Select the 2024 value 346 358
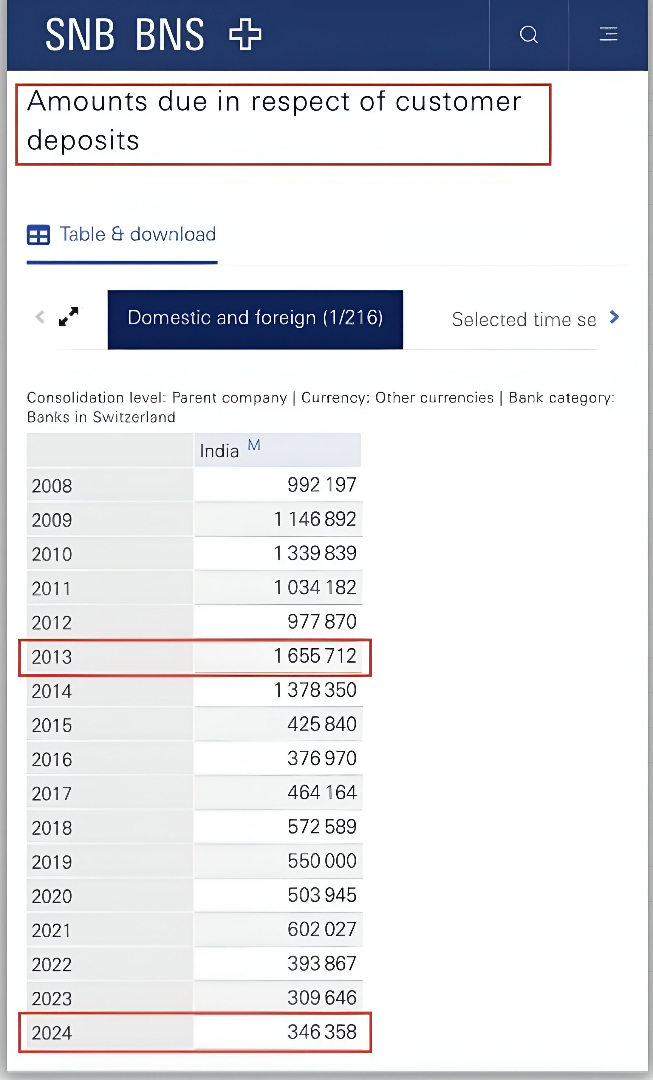653x1080 pixels. pyautogui.click(x=314, y=1031)
